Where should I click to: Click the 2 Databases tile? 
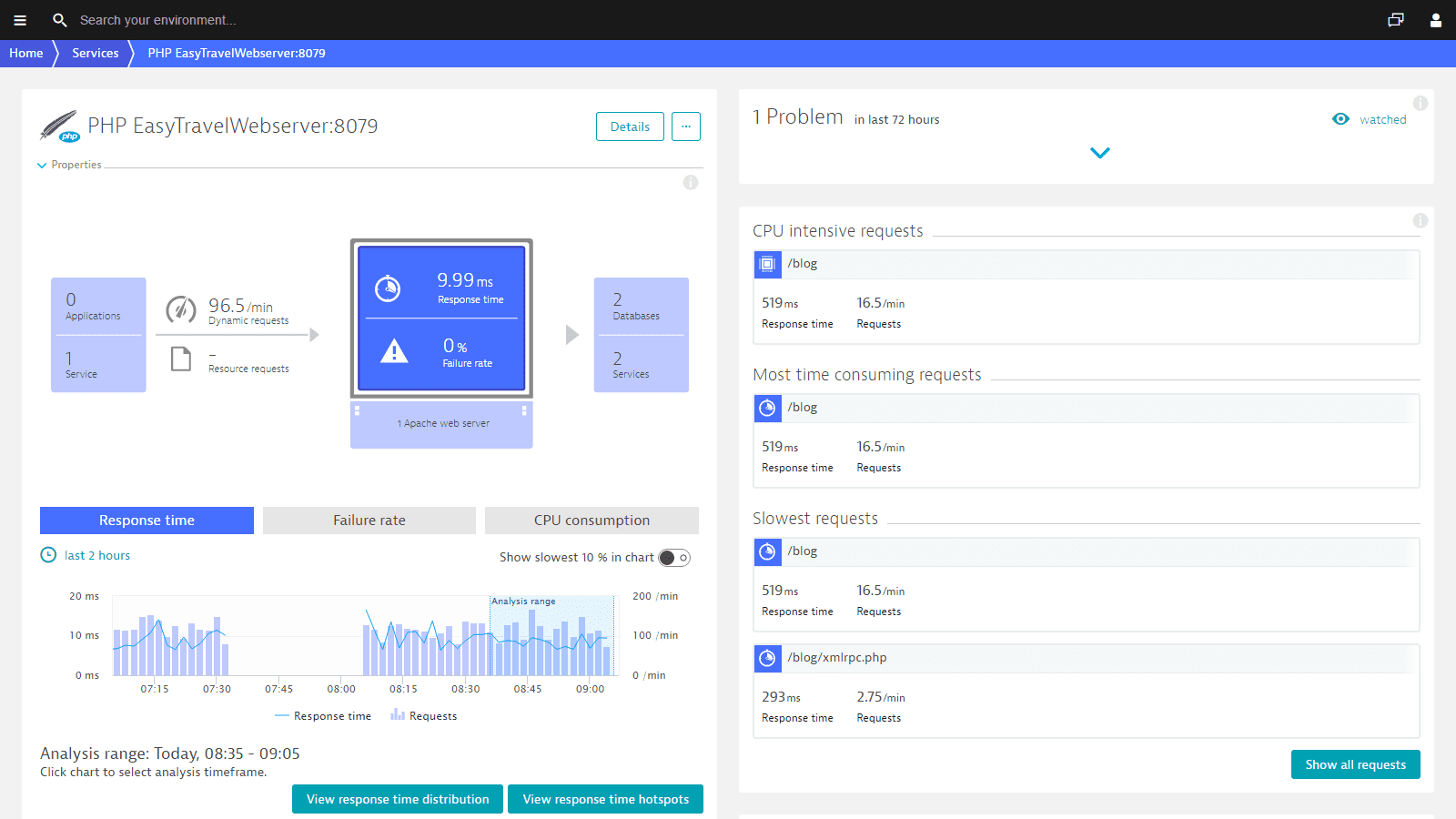641,307
